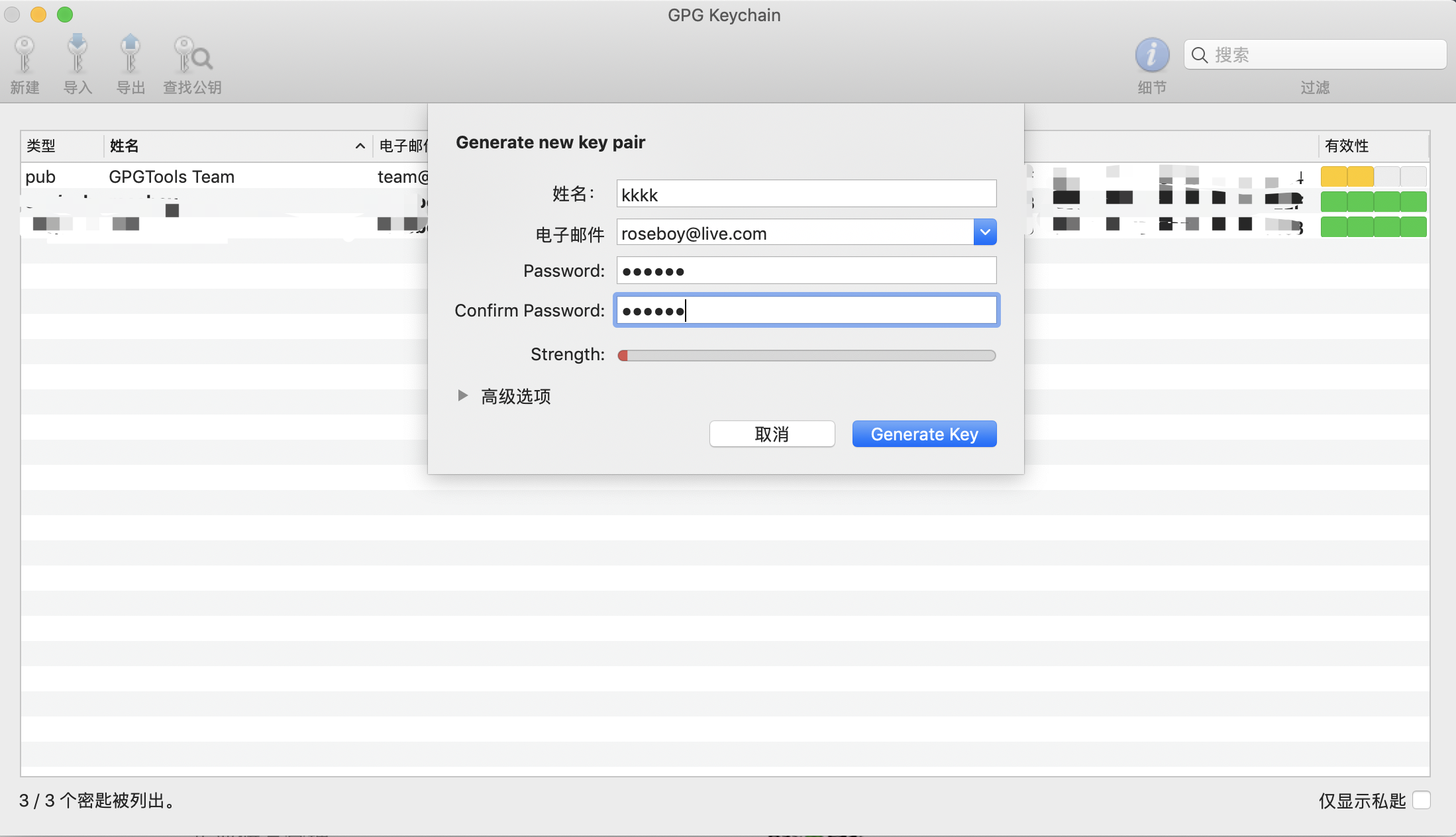1456x837 pixels.
Task: Sort by the 姓名 column header
Action: click(237, 146)
